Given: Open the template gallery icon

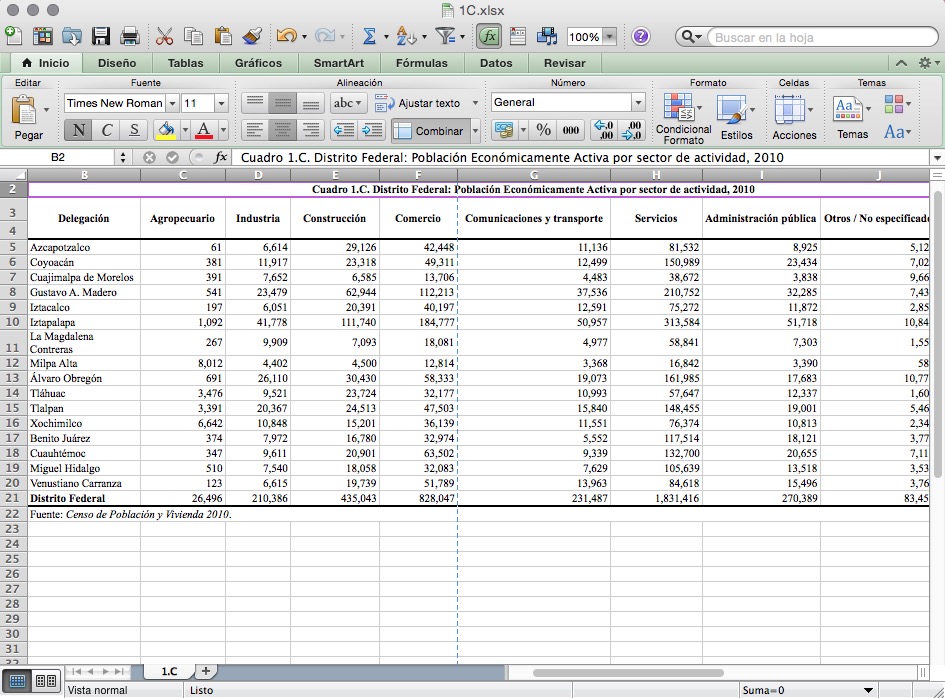Looking at the screenshot, I should click(x=42, y=36).
